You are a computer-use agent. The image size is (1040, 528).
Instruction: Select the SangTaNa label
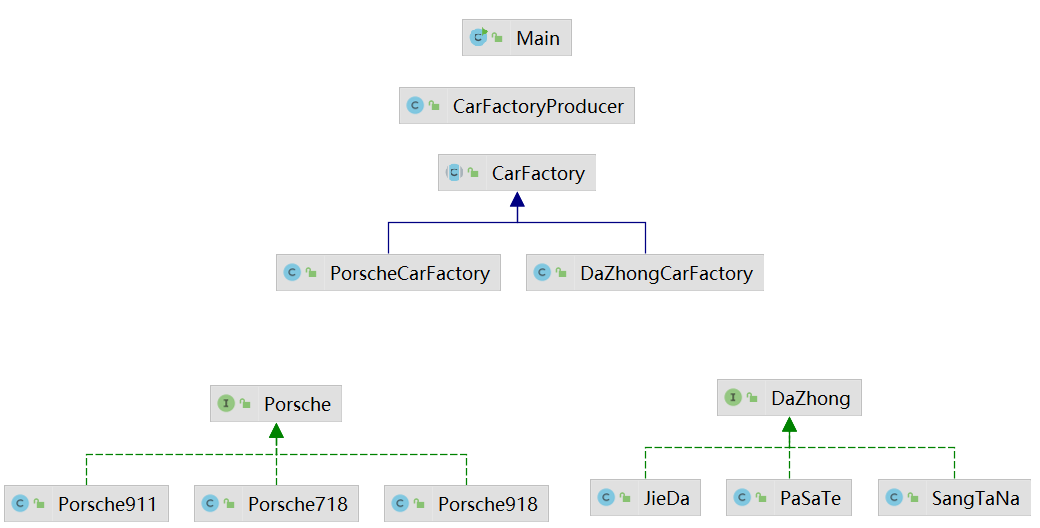(x=975, y=498)
